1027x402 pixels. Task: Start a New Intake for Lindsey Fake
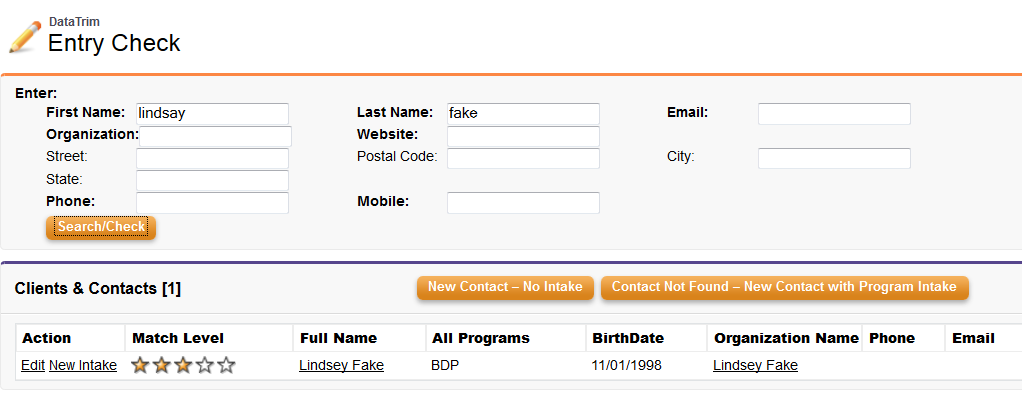(x=83, y=365)
